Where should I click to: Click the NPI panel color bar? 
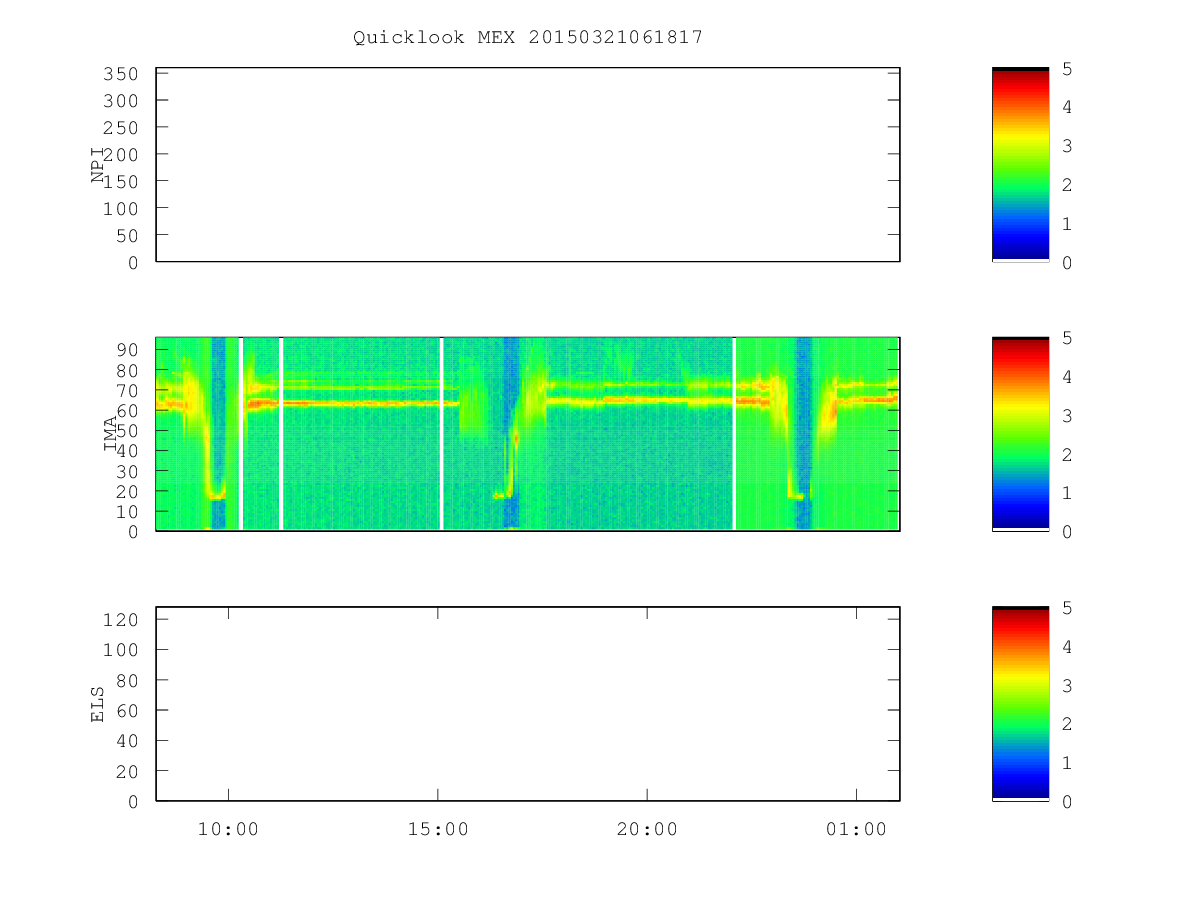tap(1020, 165)
